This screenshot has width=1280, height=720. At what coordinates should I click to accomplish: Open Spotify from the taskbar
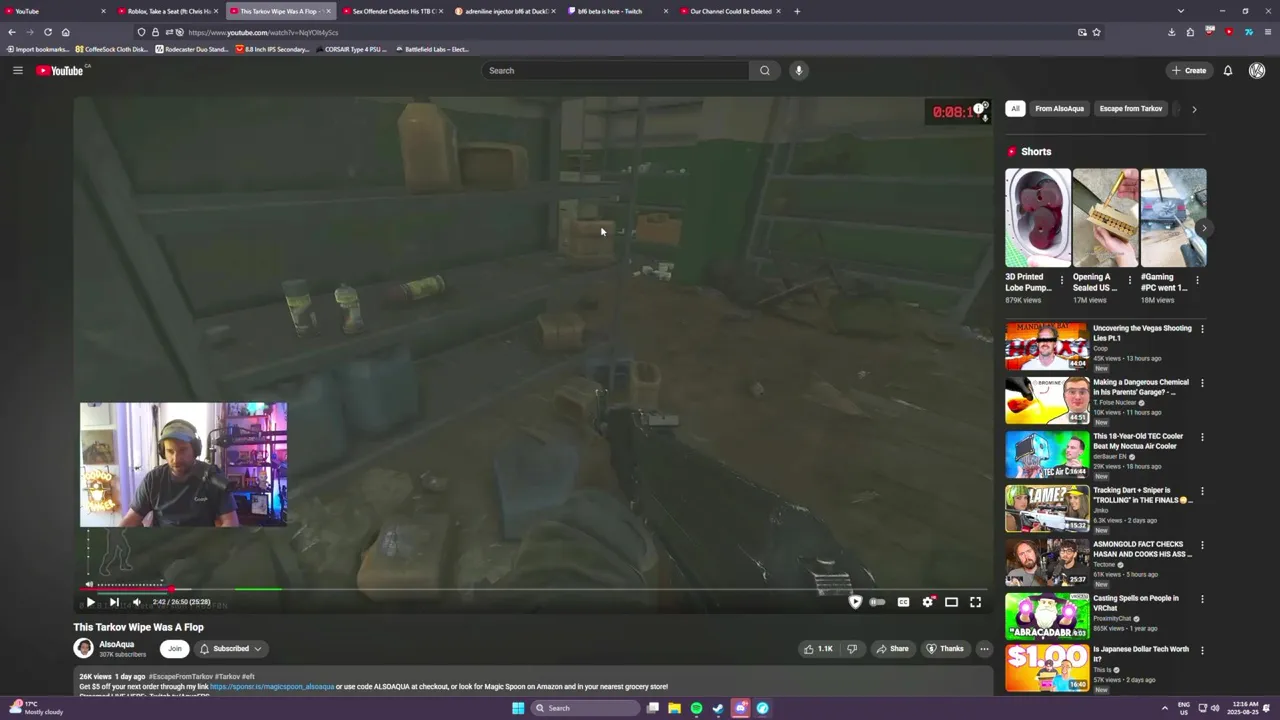[x=696, y=708]
